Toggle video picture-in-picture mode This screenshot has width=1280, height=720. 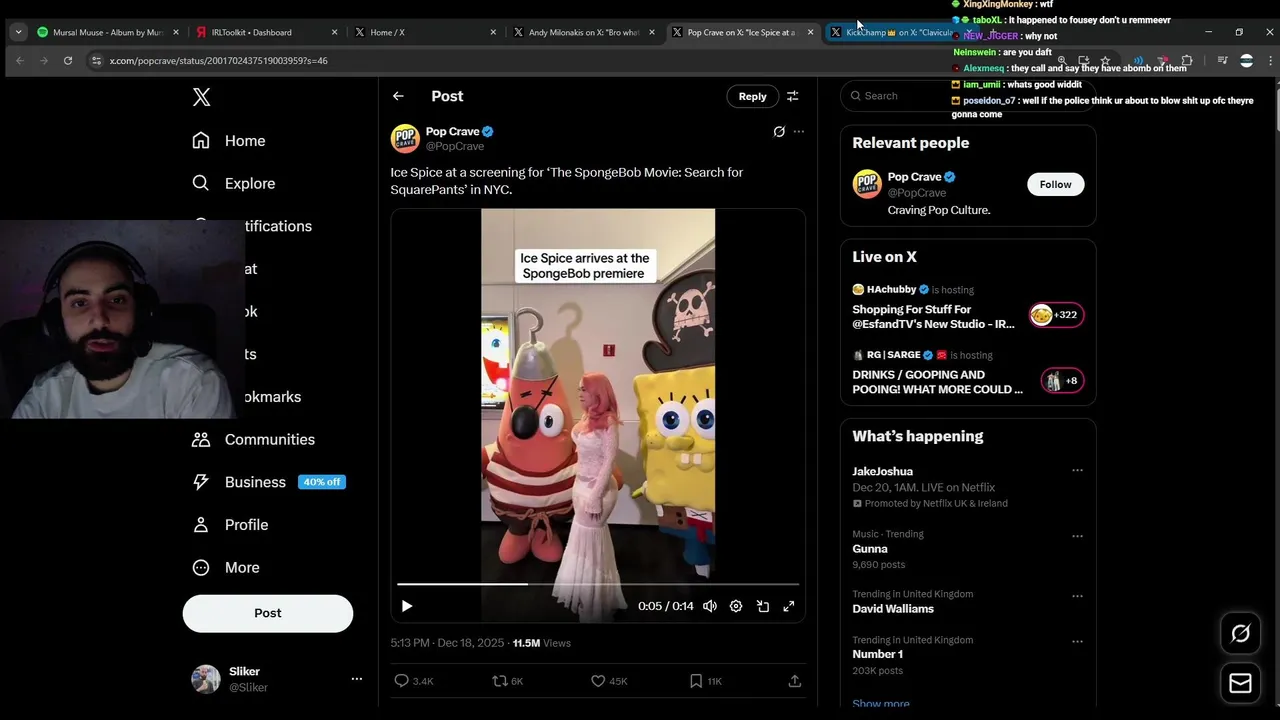pos(762,606)
